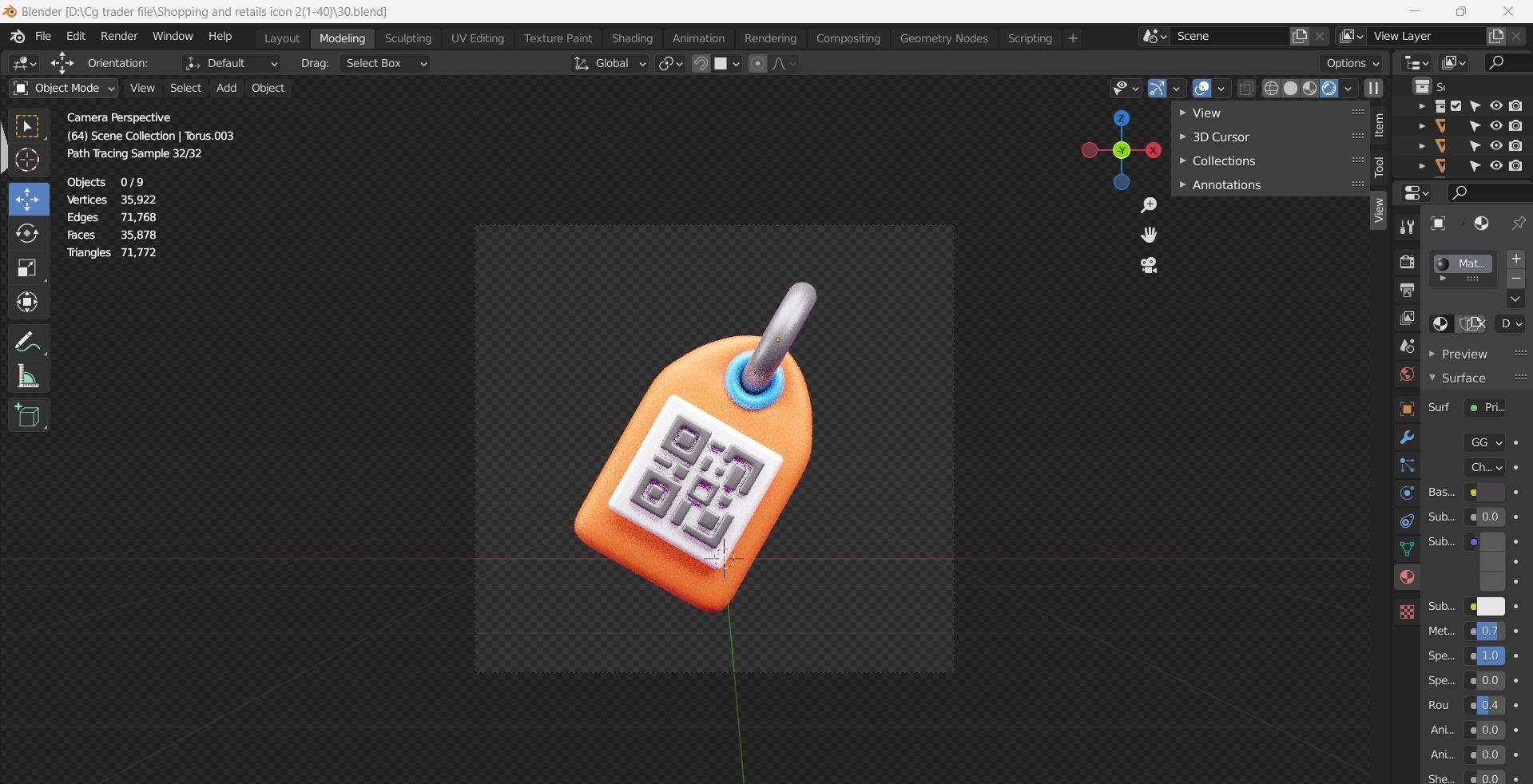Switch to the Geometry Nodes workspace tab
1533x784 pixels.
pos(943,38)
